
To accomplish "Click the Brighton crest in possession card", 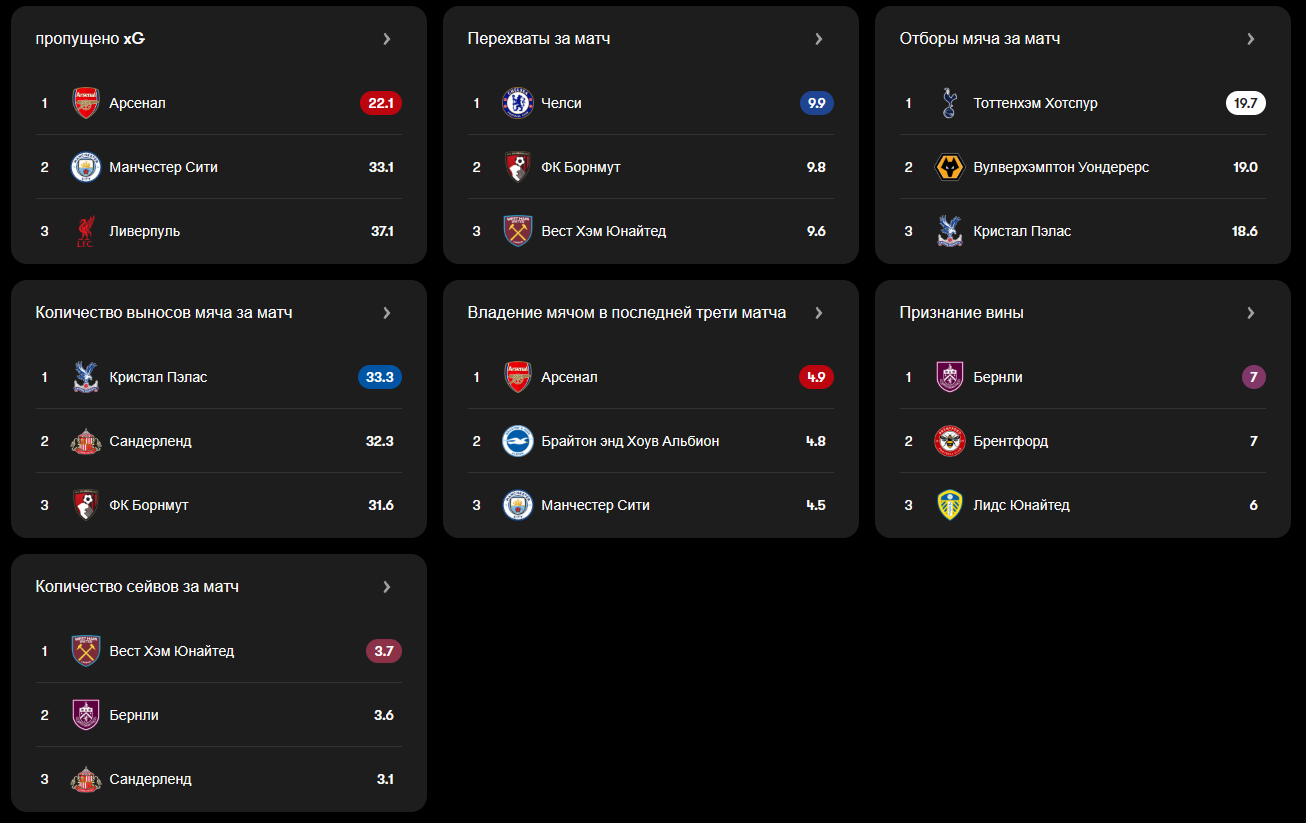I will click(518, 441).
